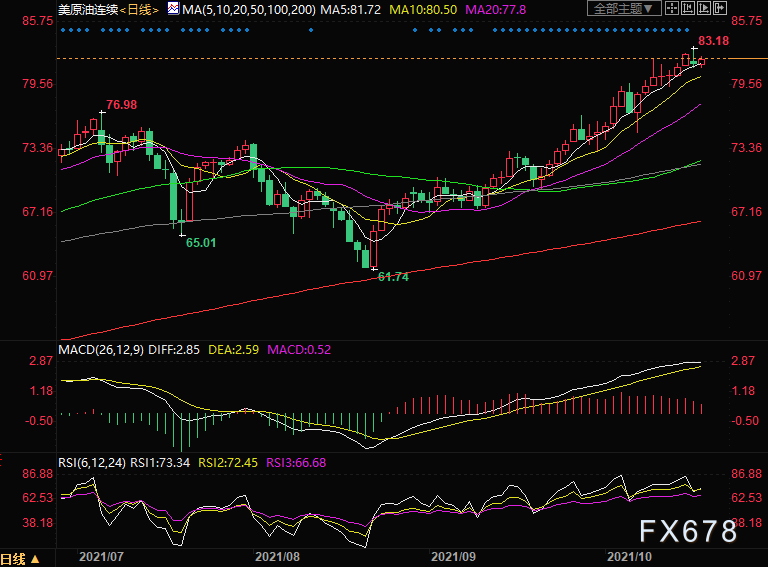Click the 83.18 high price marker
This screenshot has width=768, height=567.
714,41
